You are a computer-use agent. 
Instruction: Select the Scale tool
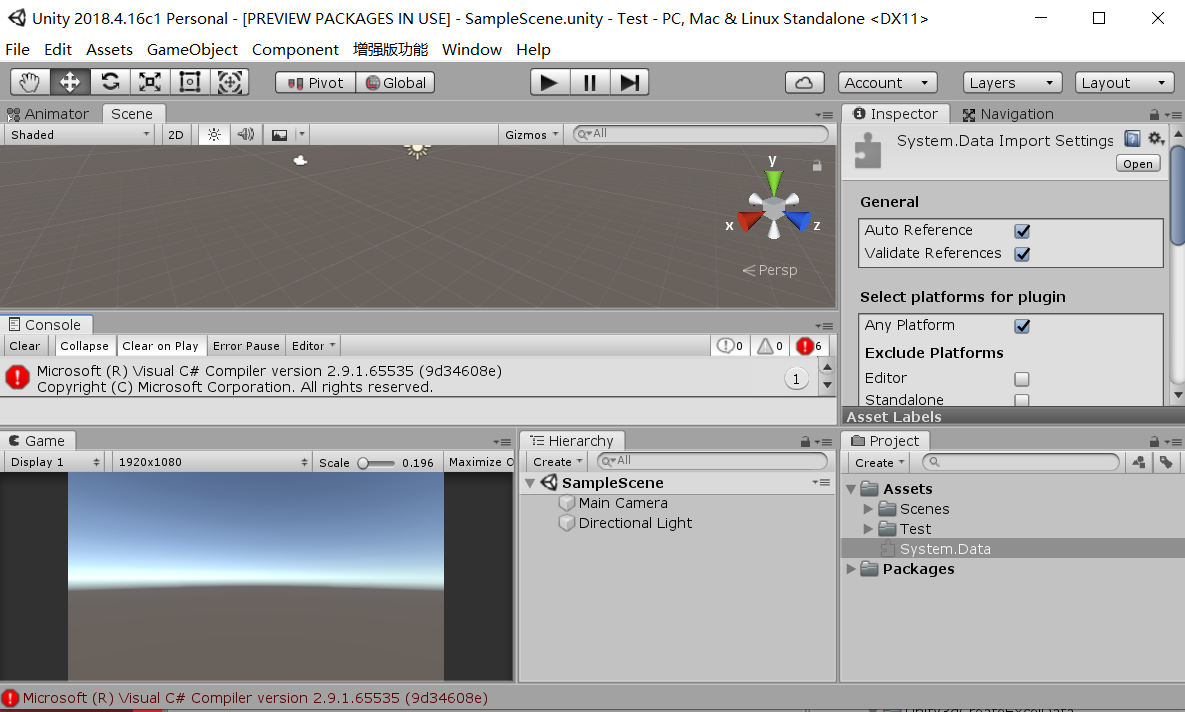point(149,82)
